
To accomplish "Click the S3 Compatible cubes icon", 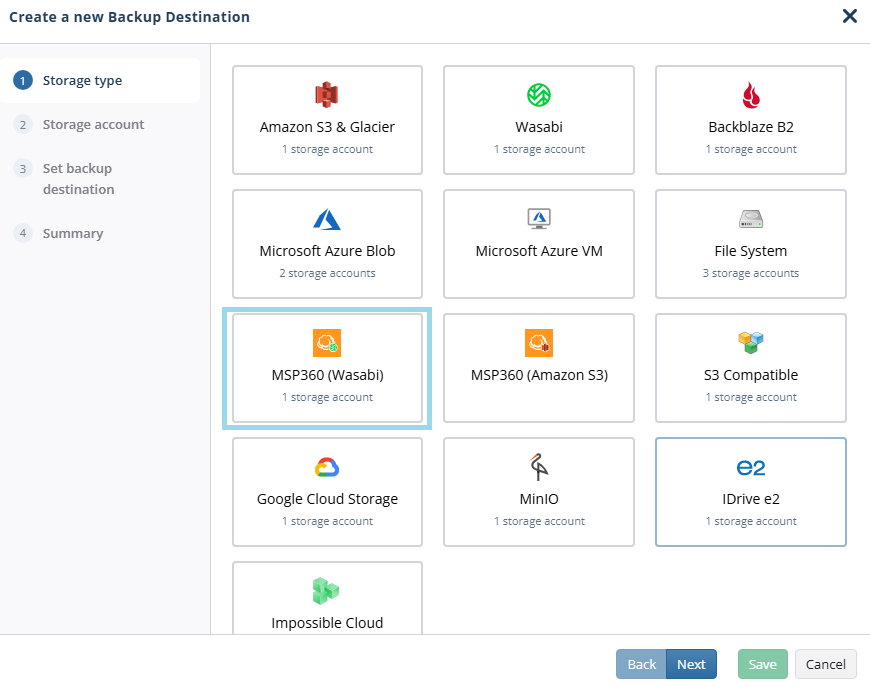I will click(751, 343).
